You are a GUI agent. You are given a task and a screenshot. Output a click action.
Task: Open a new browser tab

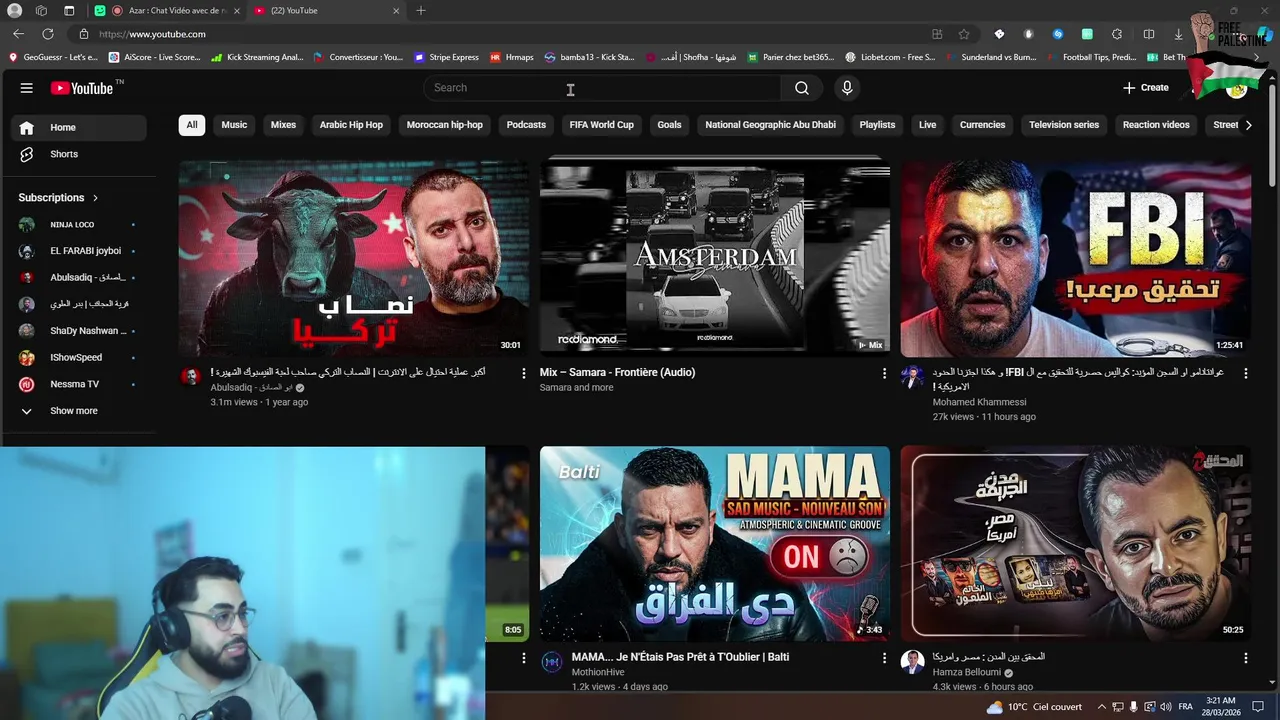[421, 11]
